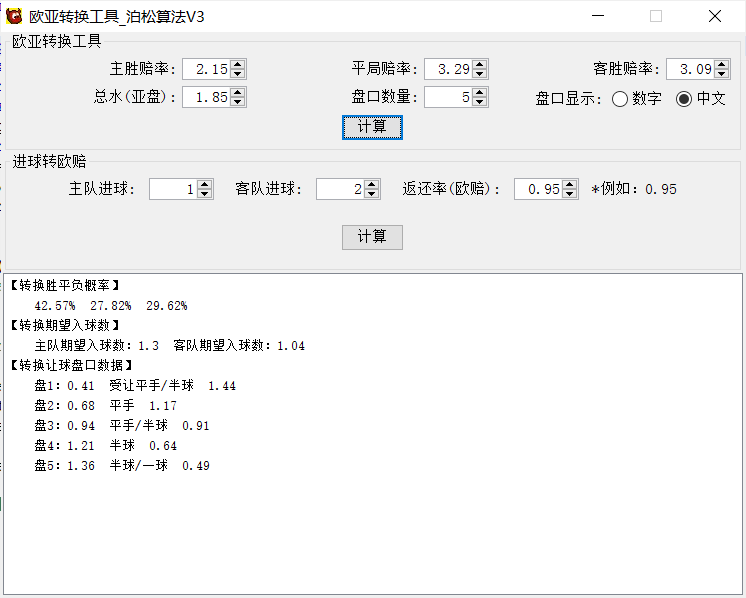This screenshot has width=746, height=598.
Task: Click the app icon in title bar
Action: click(x=14, y=16)
